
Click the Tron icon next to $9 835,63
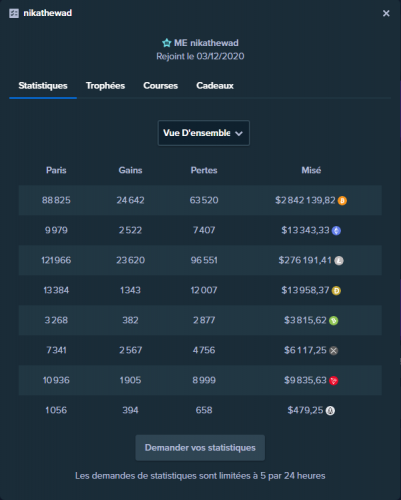pos(334,381)
